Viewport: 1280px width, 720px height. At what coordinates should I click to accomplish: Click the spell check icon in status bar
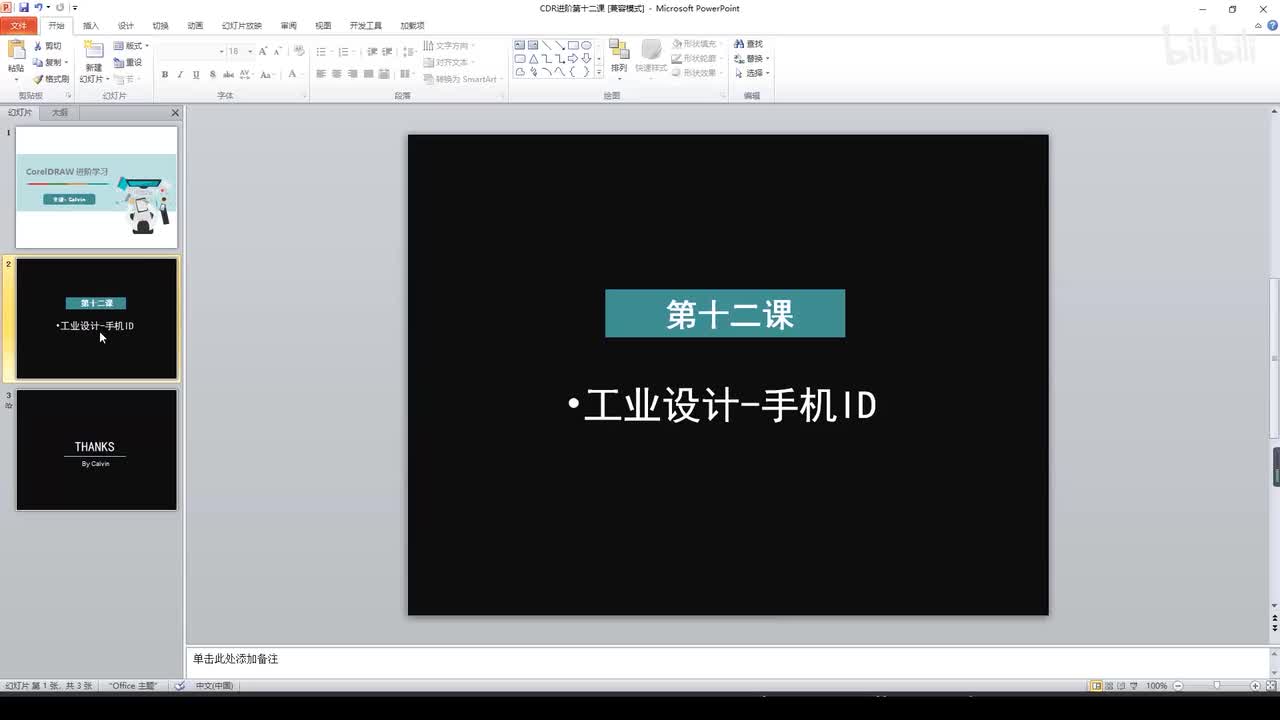pos(179,686)
